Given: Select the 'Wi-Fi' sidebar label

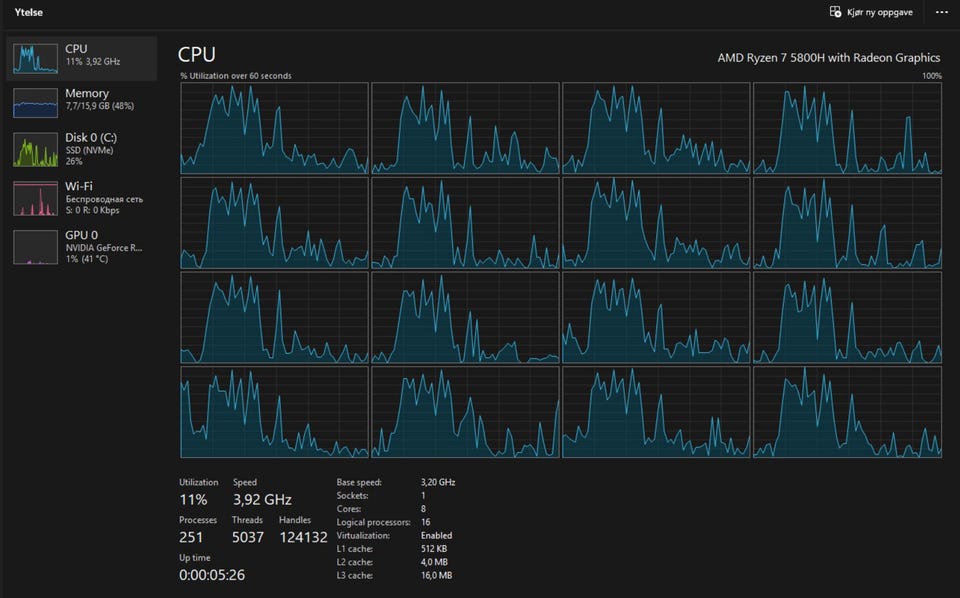Looking at the screenshot, I should [79, 186].
